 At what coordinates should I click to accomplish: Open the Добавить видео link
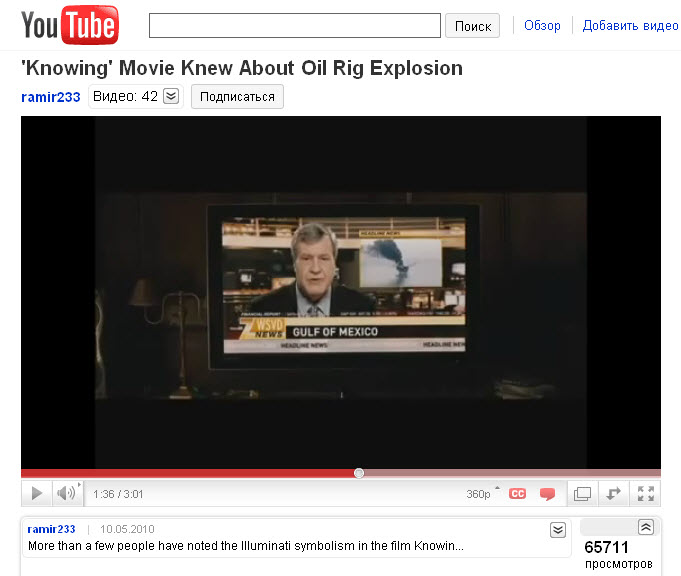pyautogui.click(x=630, y=26)
